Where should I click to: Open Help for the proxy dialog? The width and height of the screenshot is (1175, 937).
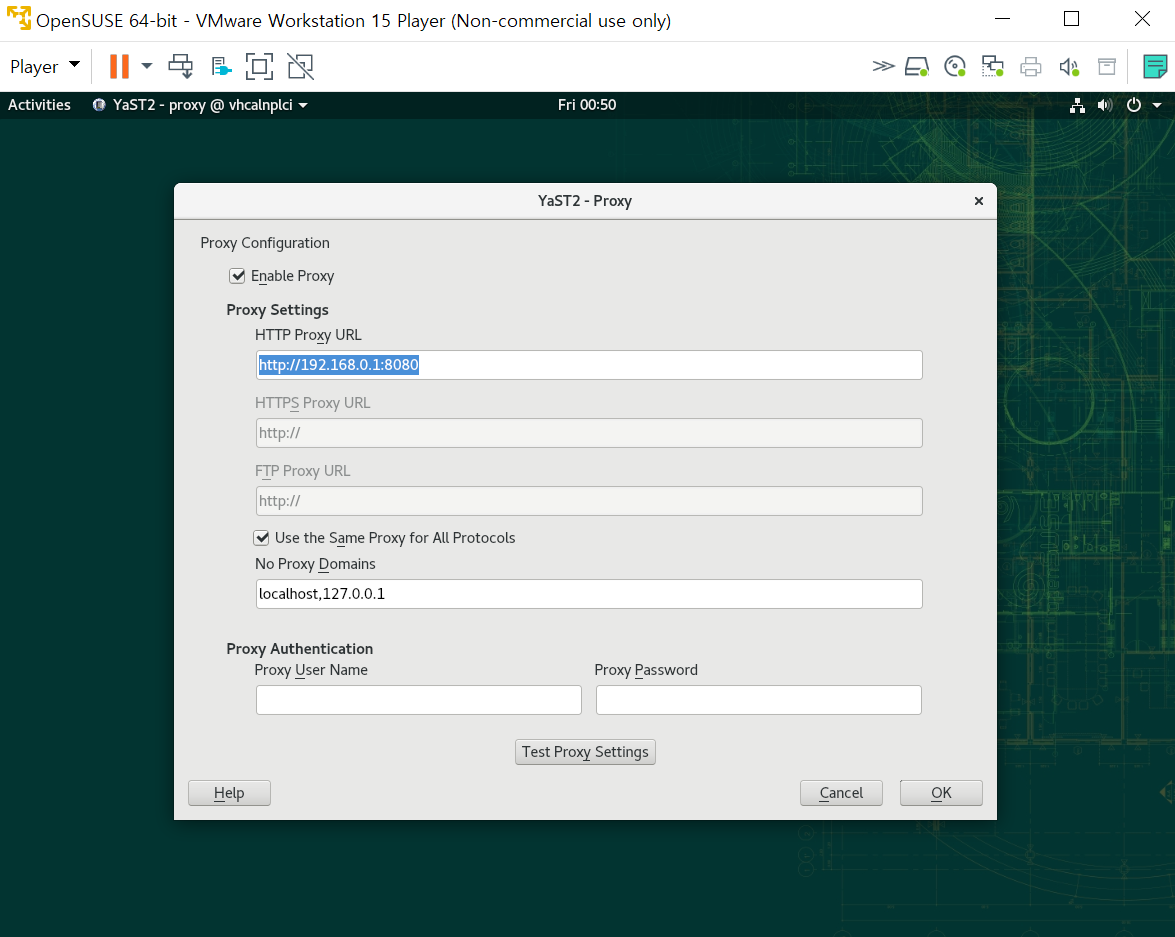pyautogui.click(x=229, y=793)
